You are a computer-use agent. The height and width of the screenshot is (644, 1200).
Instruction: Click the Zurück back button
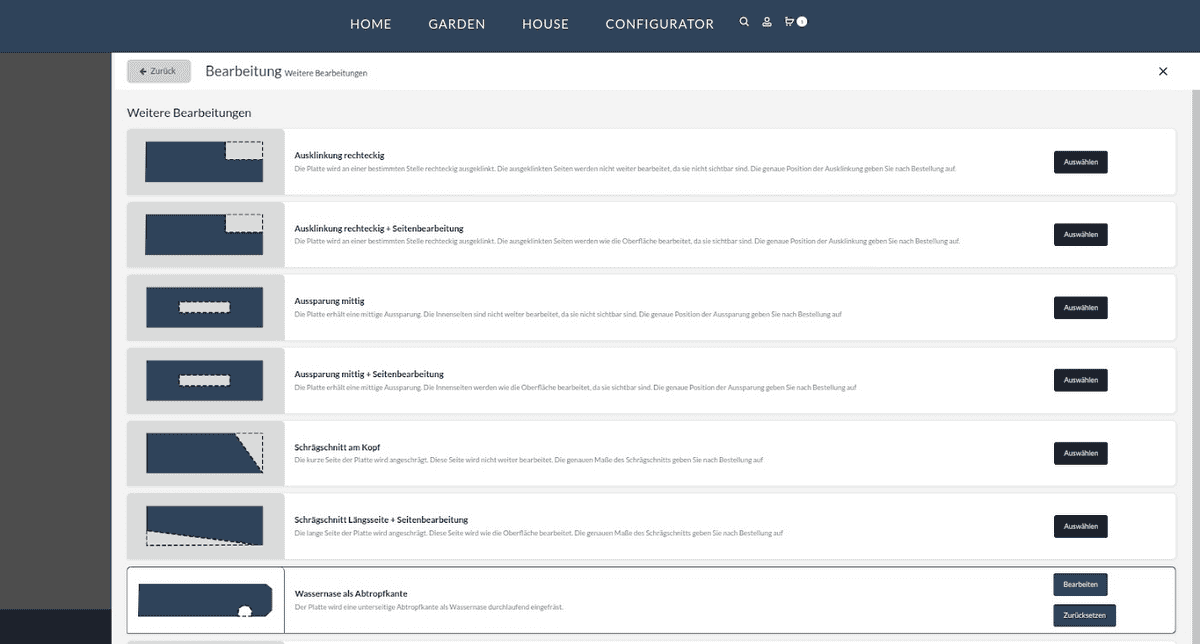[x=159, y=72]
